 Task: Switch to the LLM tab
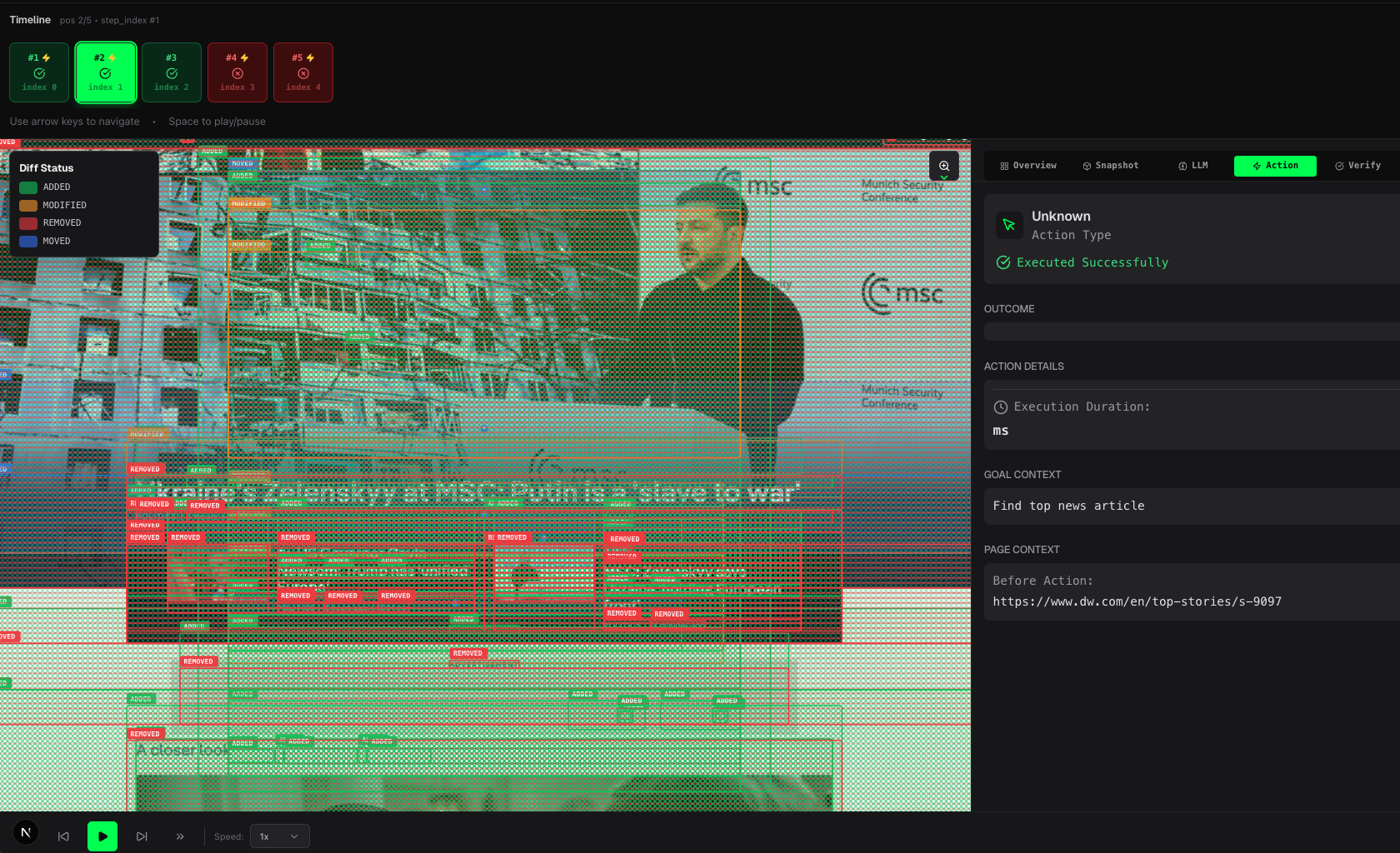[x=1192, y=166]
